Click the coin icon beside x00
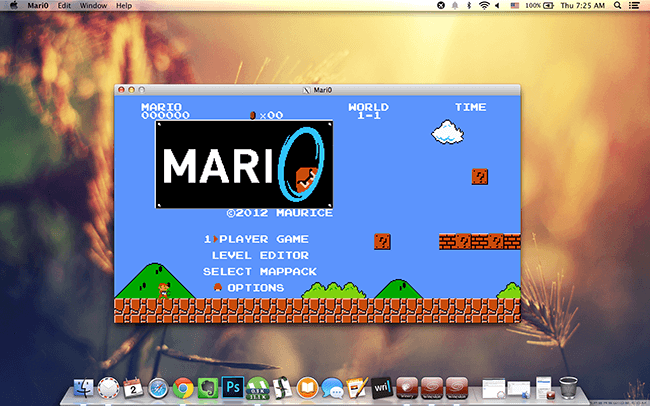This screenshot has height=406, width=650. click(x=252, y=115)
